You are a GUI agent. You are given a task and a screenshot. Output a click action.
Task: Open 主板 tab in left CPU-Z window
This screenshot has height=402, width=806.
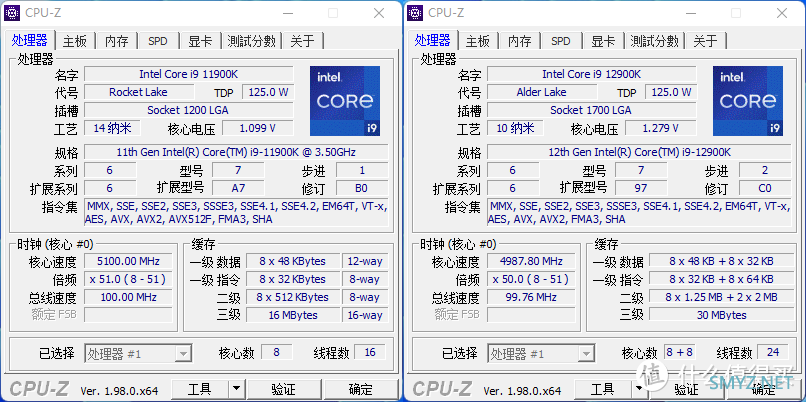click(75, 41)
